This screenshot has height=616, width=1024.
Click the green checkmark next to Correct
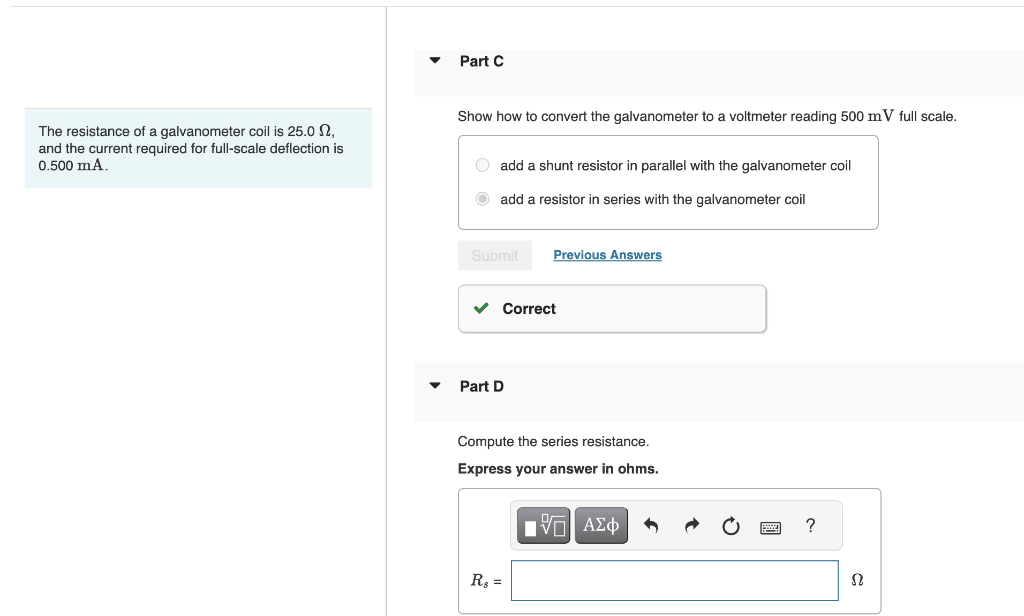click(x=480, y=308)
